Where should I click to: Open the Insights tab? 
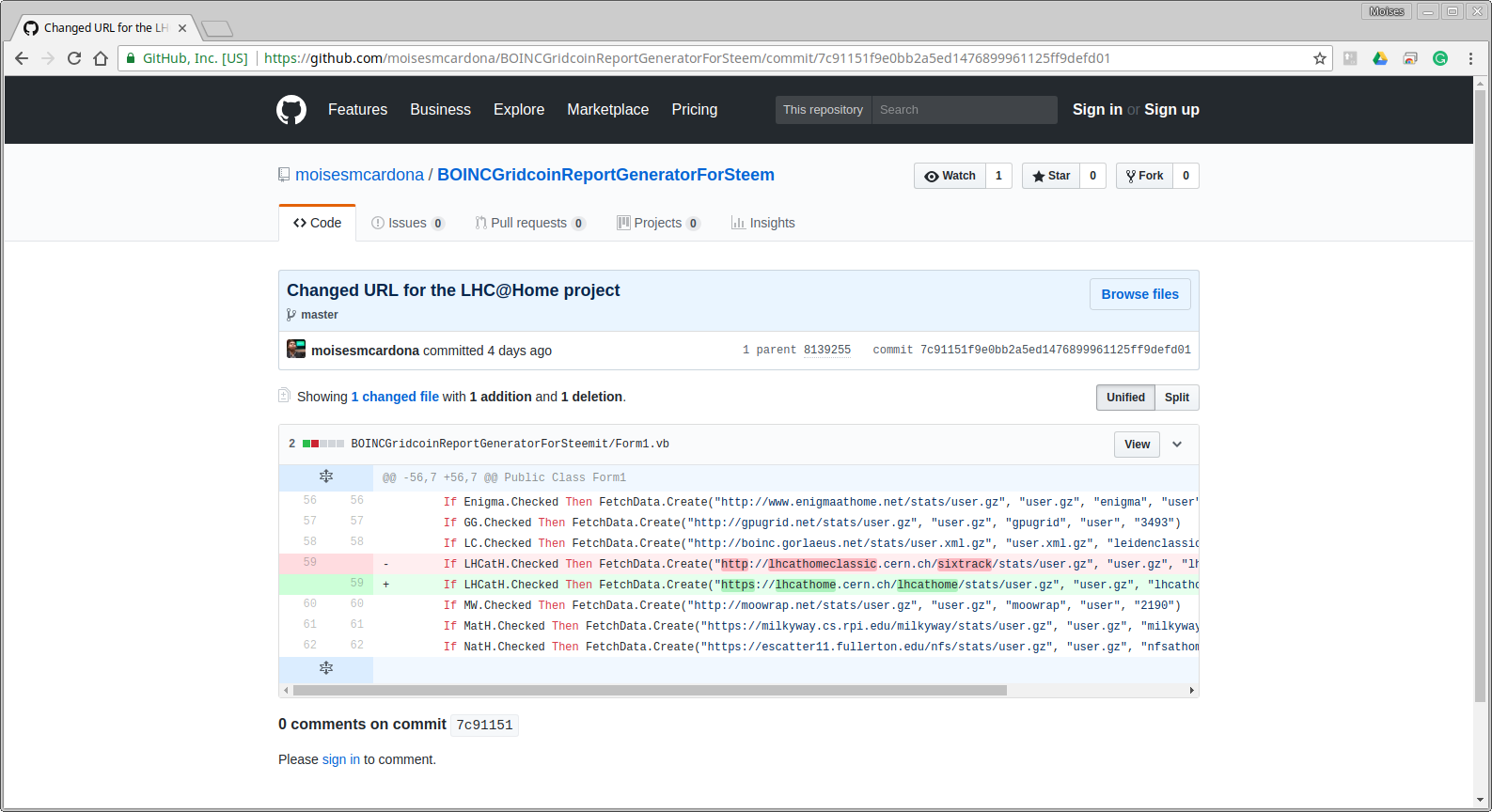[763, 223]
